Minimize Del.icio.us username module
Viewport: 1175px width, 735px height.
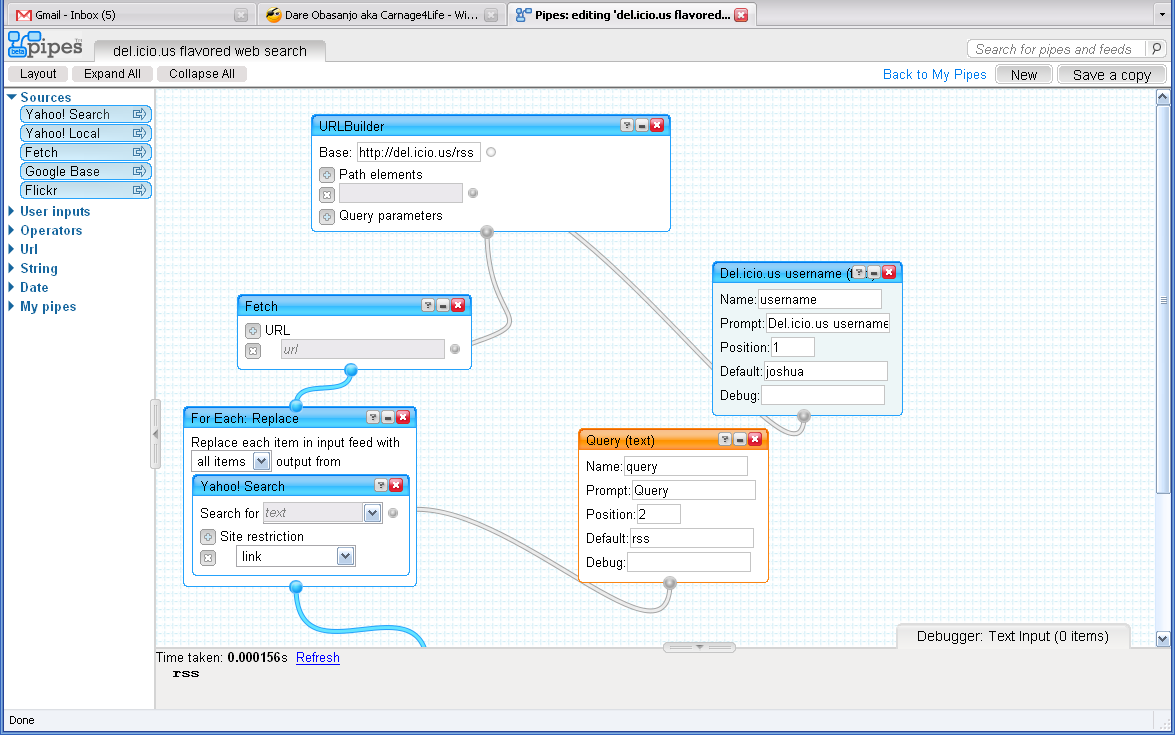(x=874, y=272)
